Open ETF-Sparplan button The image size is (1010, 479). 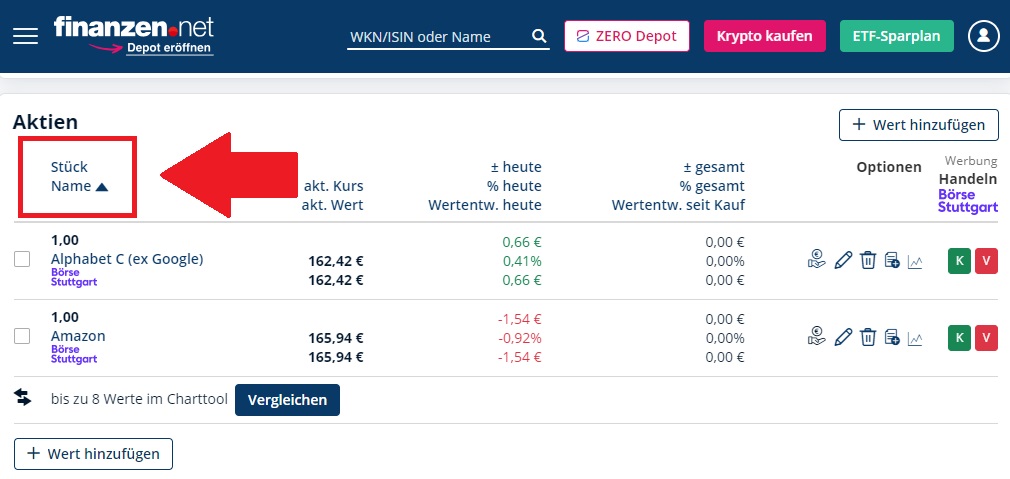coord(899,36)
